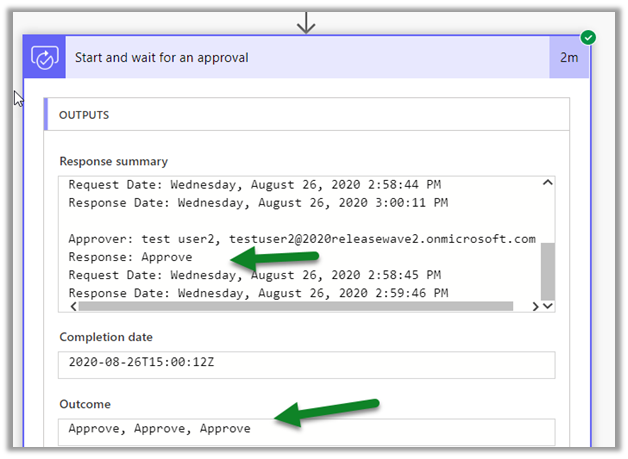Click the Outcome field showing Approve values
628x459 pixels.
point(305,429)
